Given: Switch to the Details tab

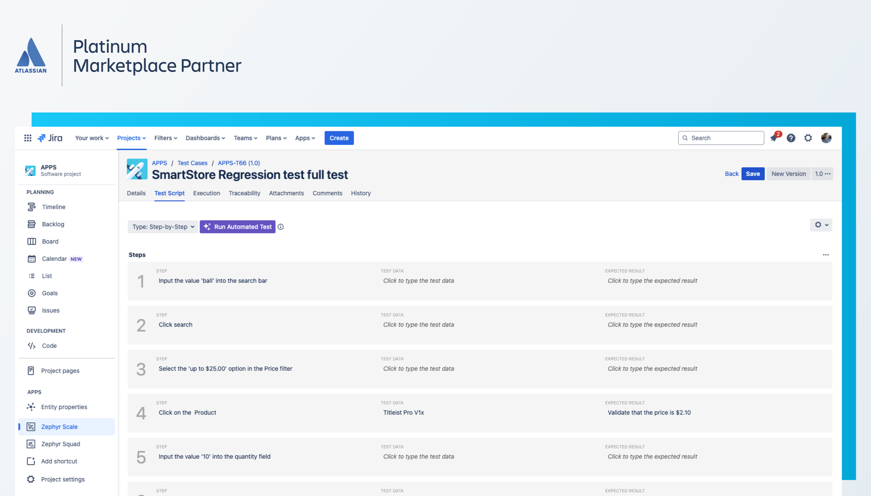Looking at the screenshot, I should [136, 193].
